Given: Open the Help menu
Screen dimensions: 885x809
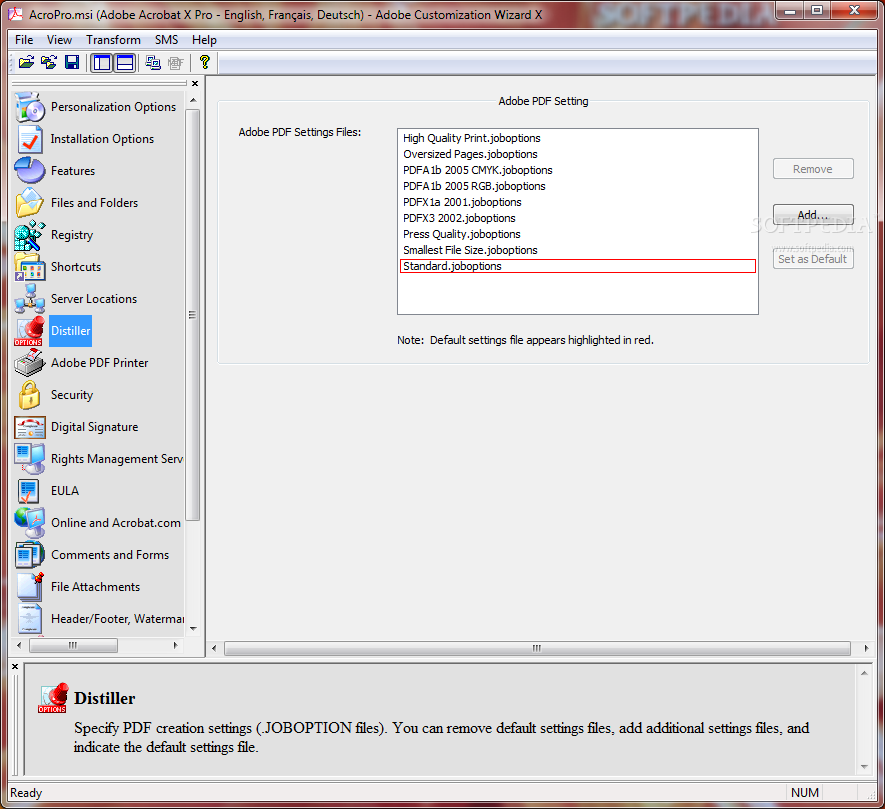Looking at the screenshot, I should click(x=204, y=40).
